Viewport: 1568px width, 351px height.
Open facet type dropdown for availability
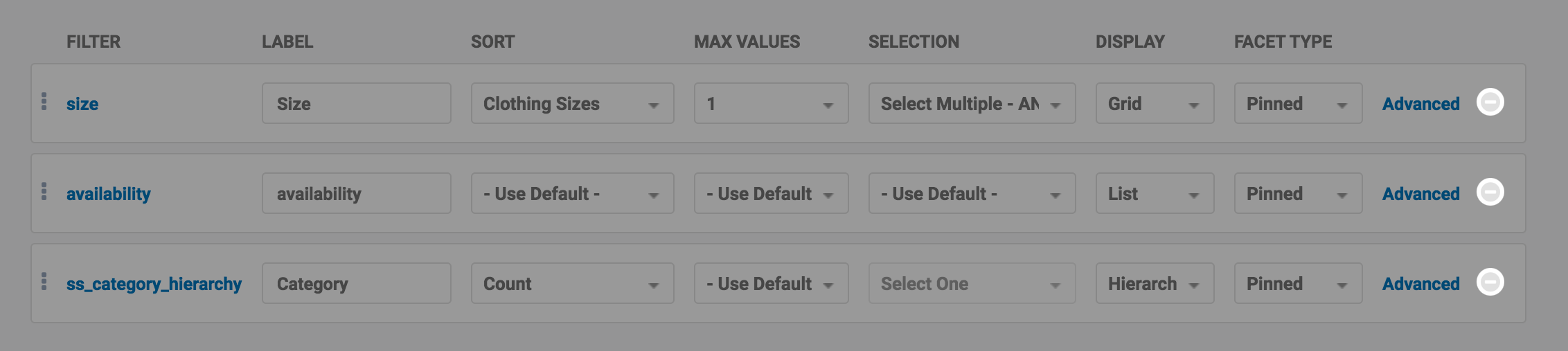tap(1298, 194)
